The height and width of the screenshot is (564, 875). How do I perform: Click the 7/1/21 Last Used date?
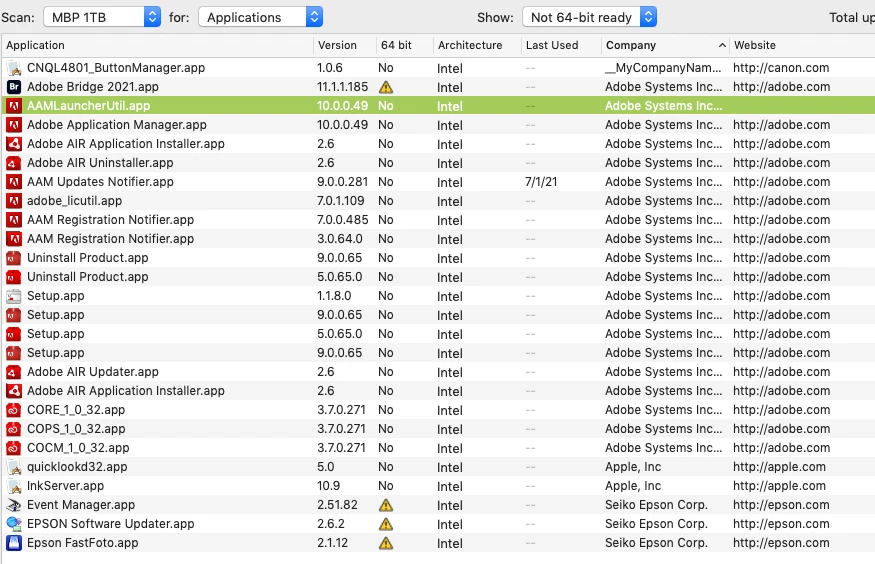(x=541, y=182)
